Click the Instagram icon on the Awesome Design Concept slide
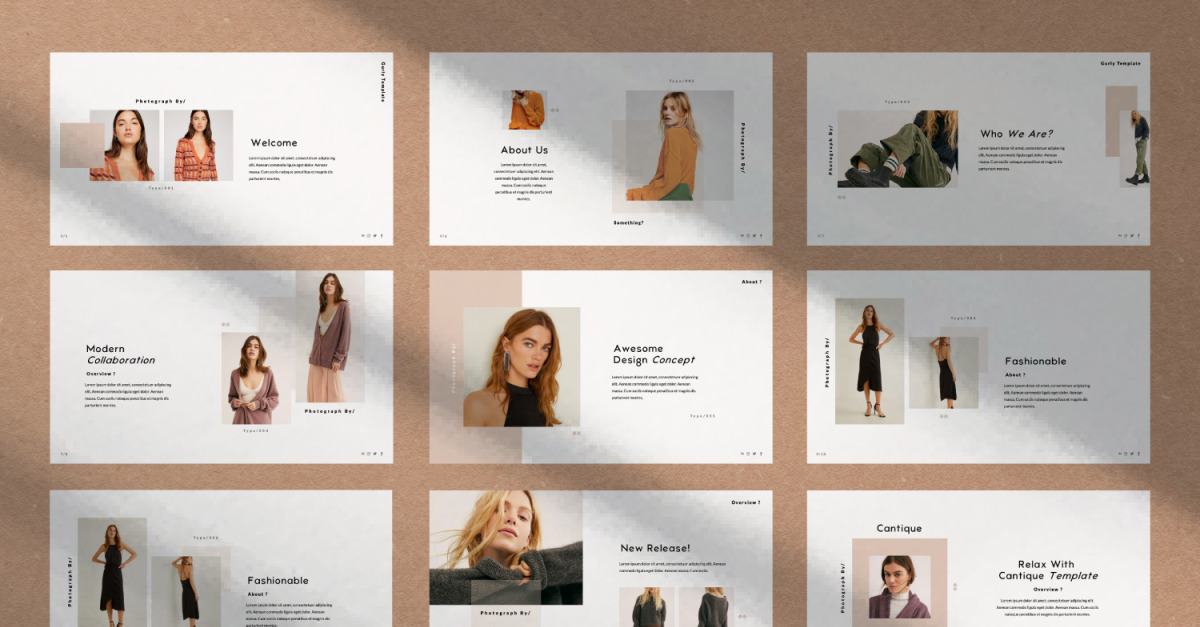Image resolution: width=1200 pixels, height=627 pixels. click(748, 454)
